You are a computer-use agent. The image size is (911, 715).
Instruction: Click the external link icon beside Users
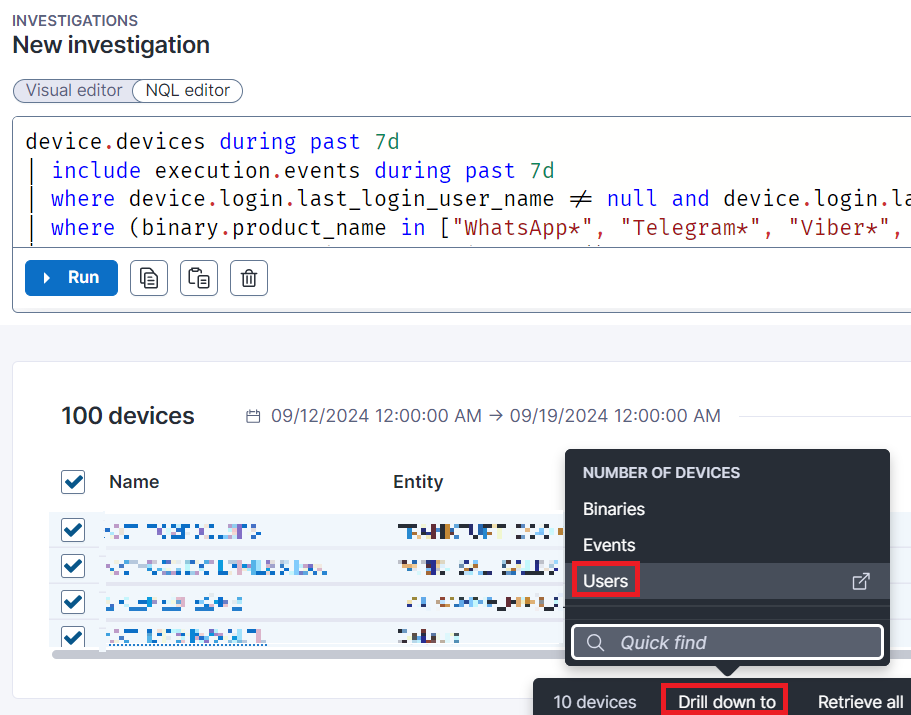860,581
